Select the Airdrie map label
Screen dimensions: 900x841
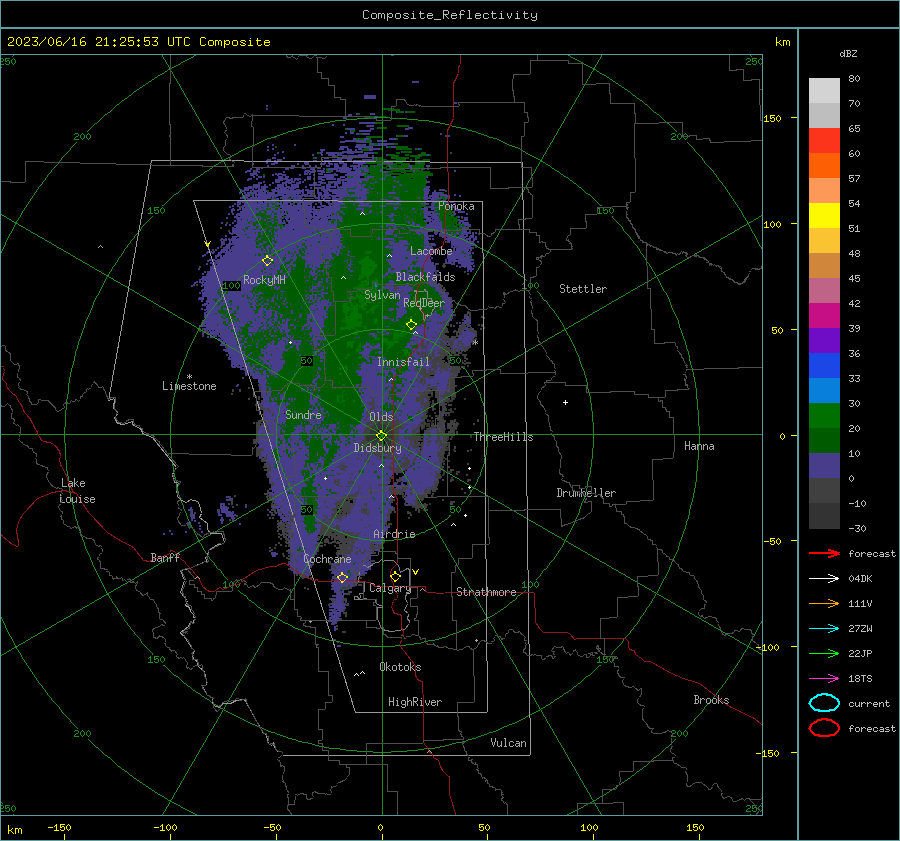pyautogui.click(x=394, y=534)
